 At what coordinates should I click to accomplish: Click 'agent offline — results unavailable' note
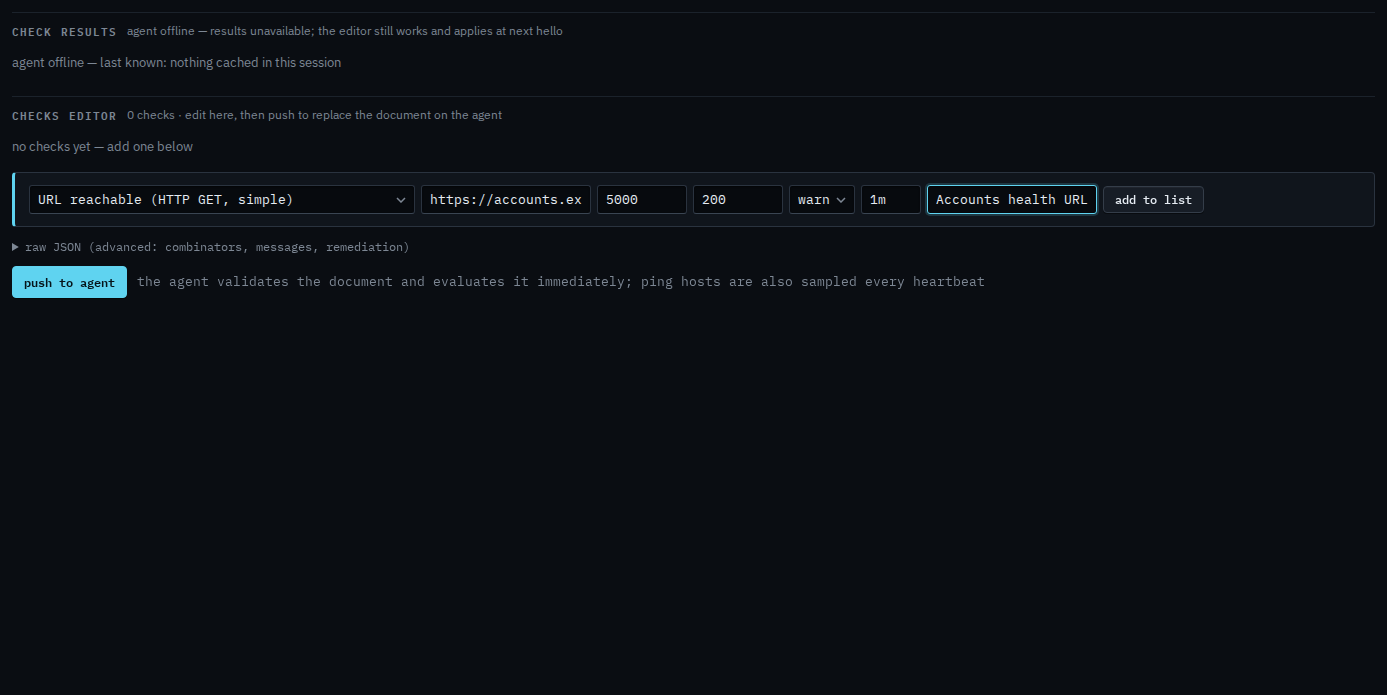[x=344, y=31]
